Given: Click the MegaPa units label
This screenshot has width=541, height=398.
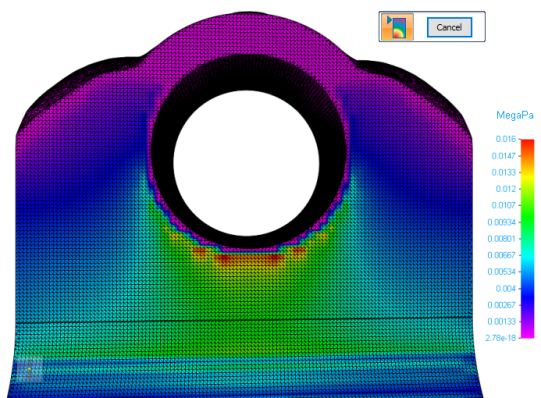Looking at the screenshot, I should [x=514, y=115].
